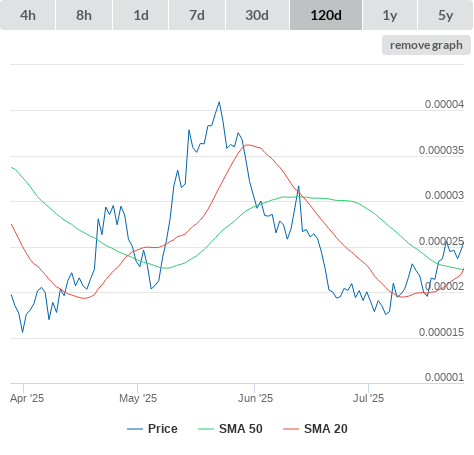
Task: Click the 0.00004 price axis label
Action: 444,104
